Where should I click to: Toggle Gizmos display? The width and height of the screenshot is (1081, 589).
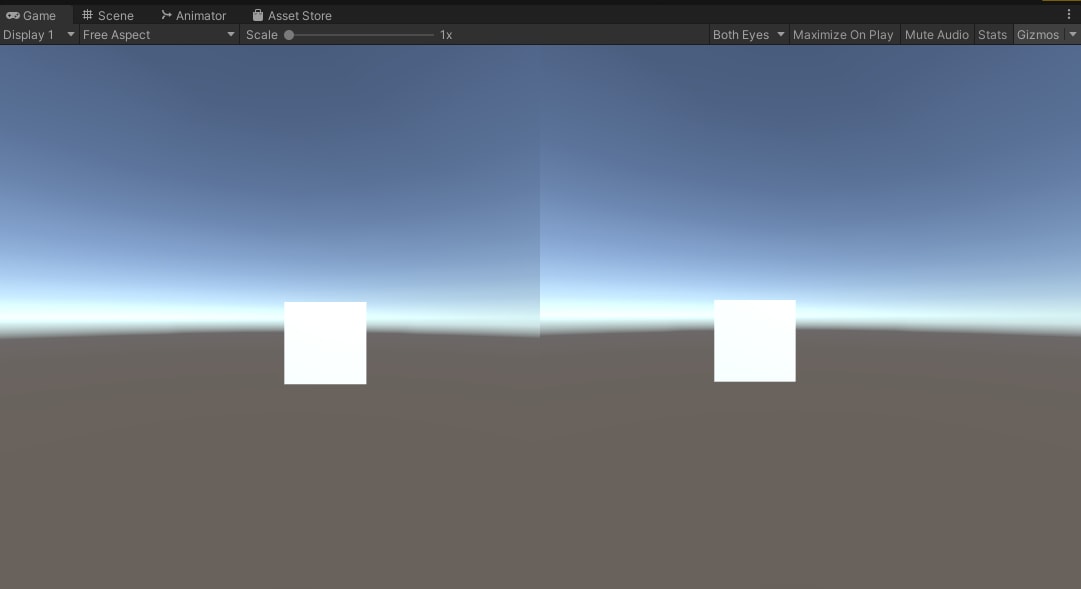point(1038,34)
